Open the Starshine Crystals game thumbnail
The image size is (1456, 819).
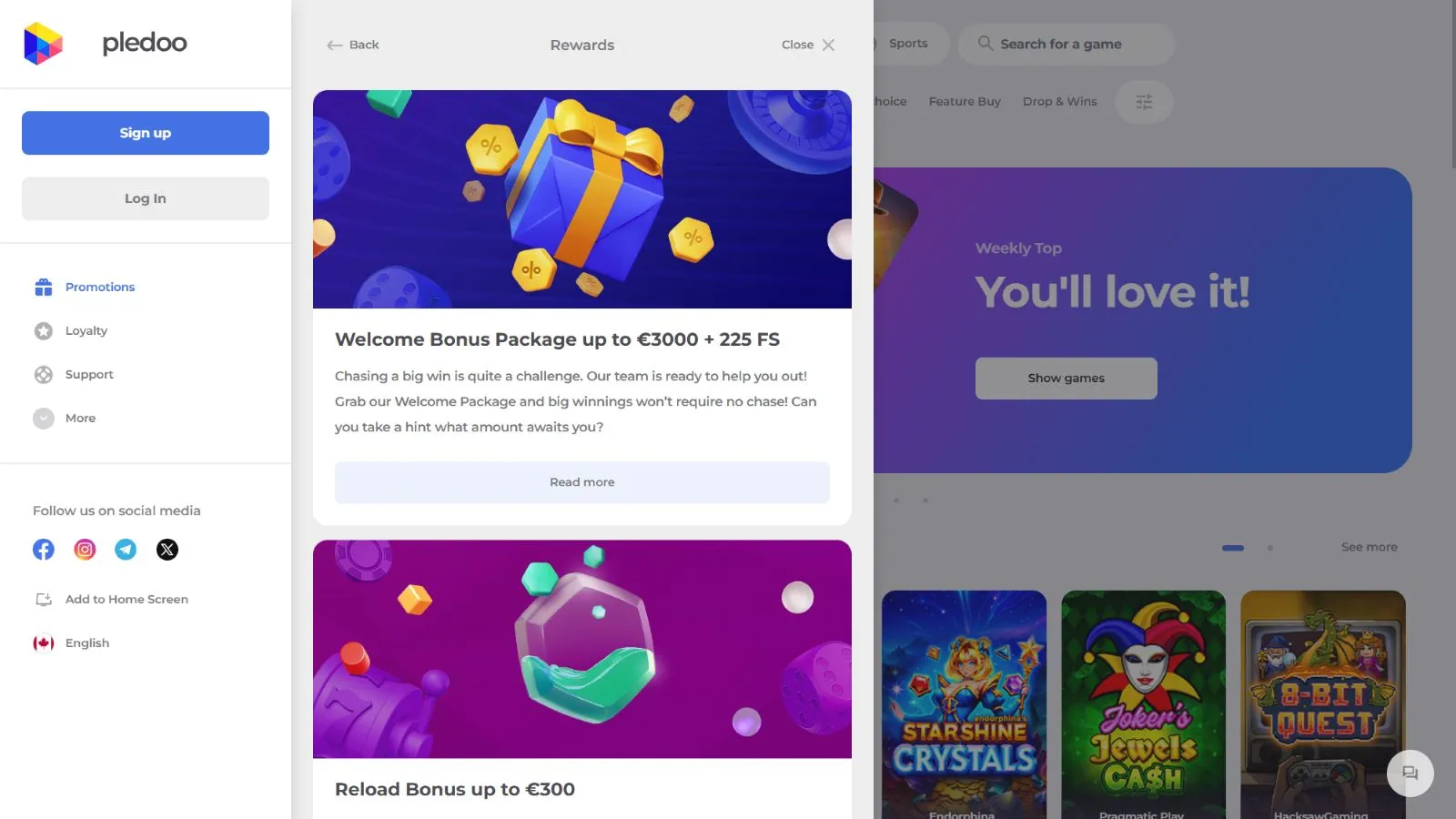click(964, 704)
